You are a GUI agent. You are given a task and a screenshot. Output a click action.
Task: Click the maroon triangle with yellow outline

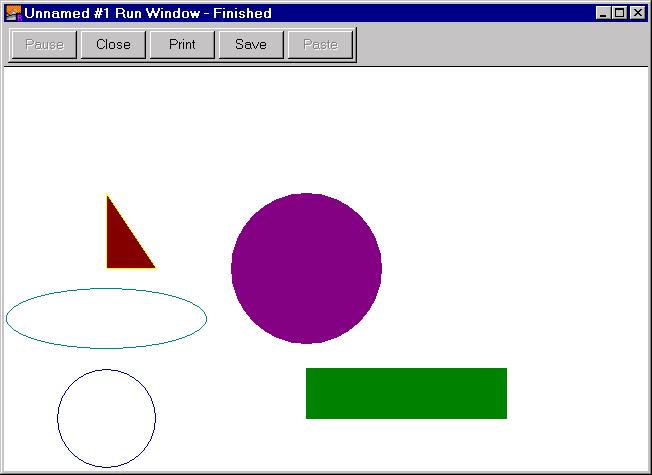pos(123,245)
